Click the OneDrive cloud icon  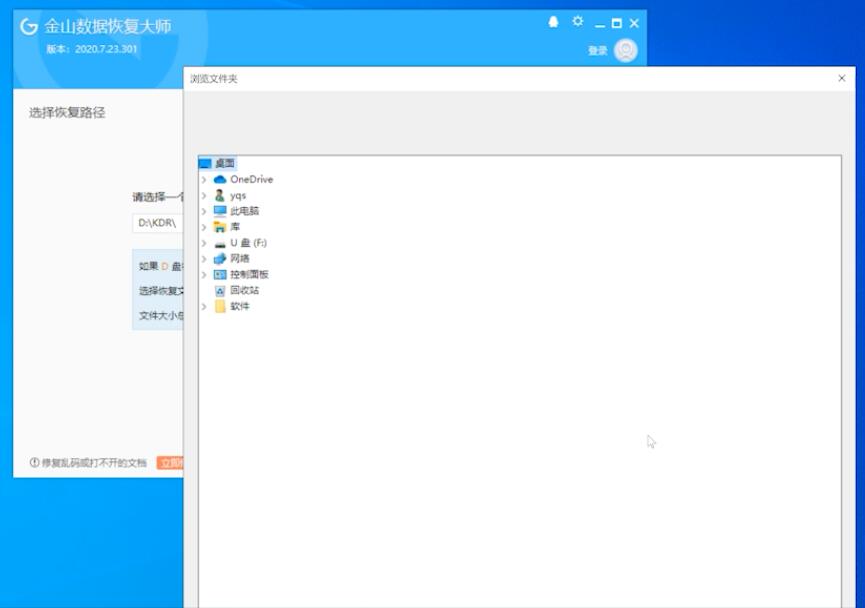tap(220, 179)
